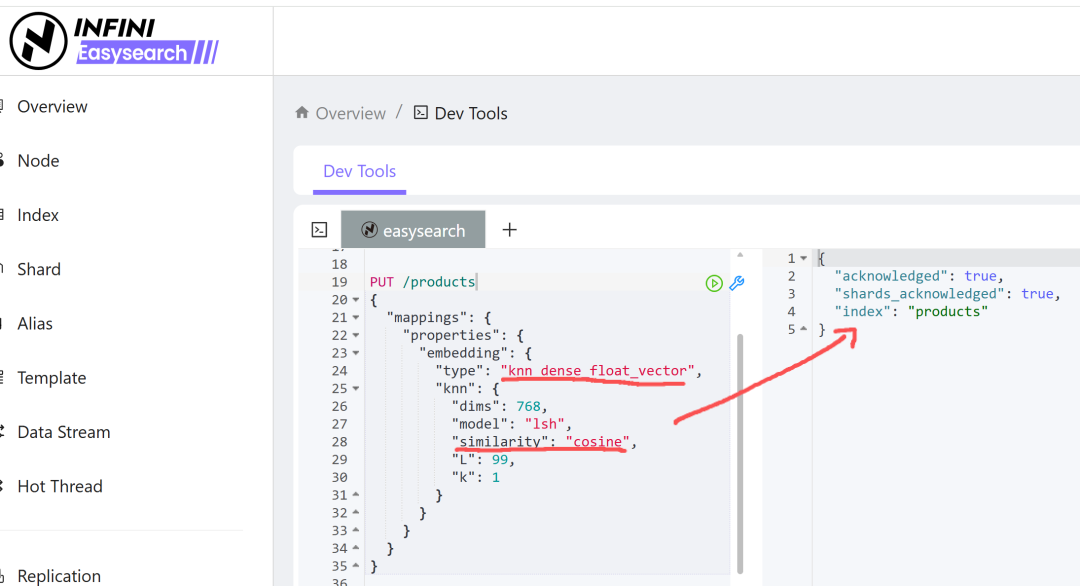The width and height of the screenshot is (1080, 586).
Task: Open Alias in the sidebar
Action: [x=35, y=324]
